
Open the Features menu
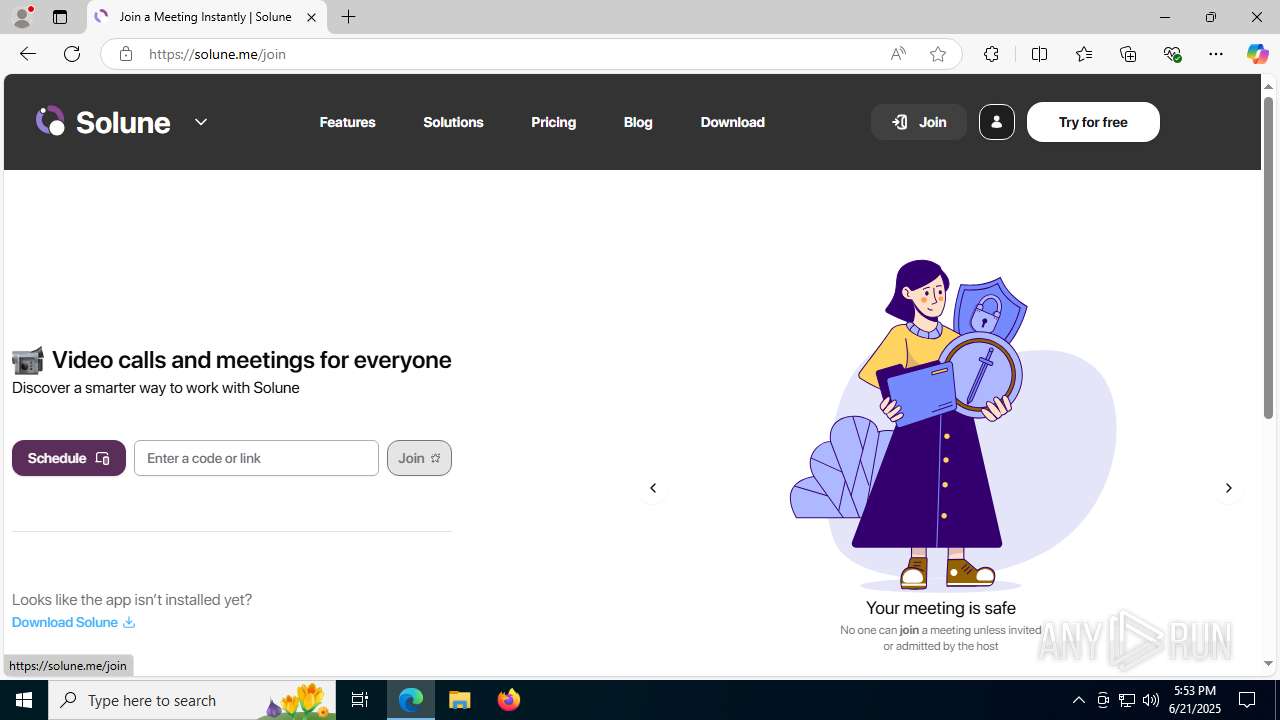click(347, 122)
